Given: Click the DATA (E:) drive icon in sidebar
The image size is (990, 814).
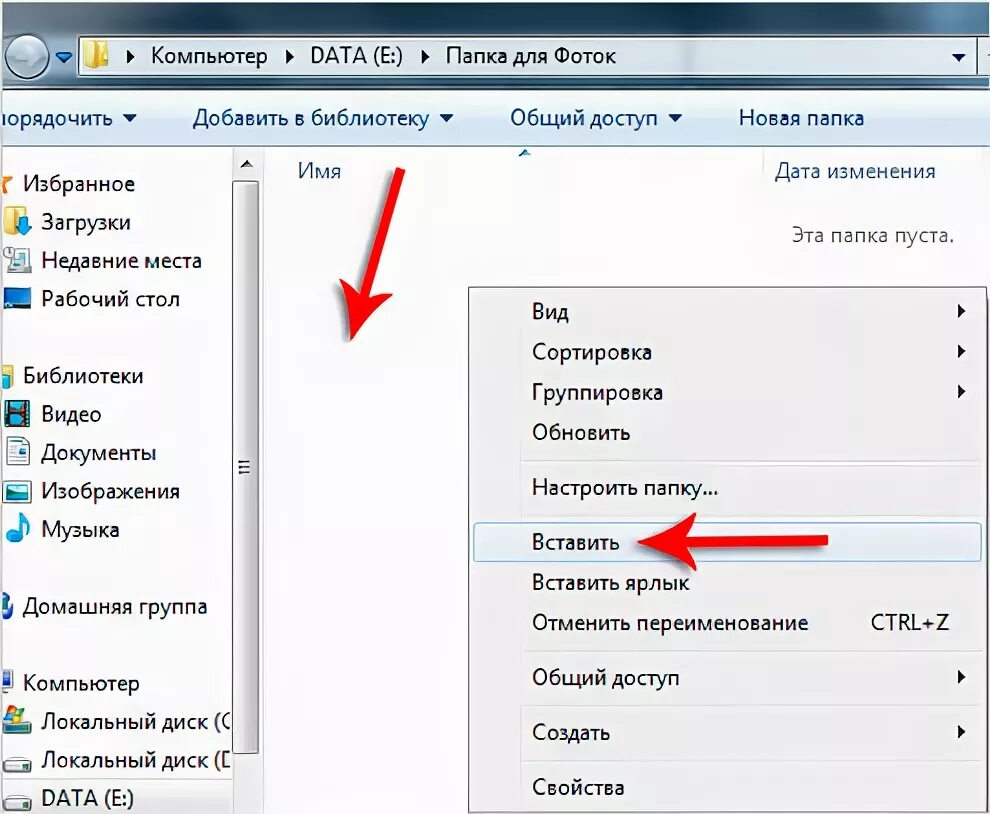Looking at the screenshot, I should pyautogui.click(x=17, y=802).
